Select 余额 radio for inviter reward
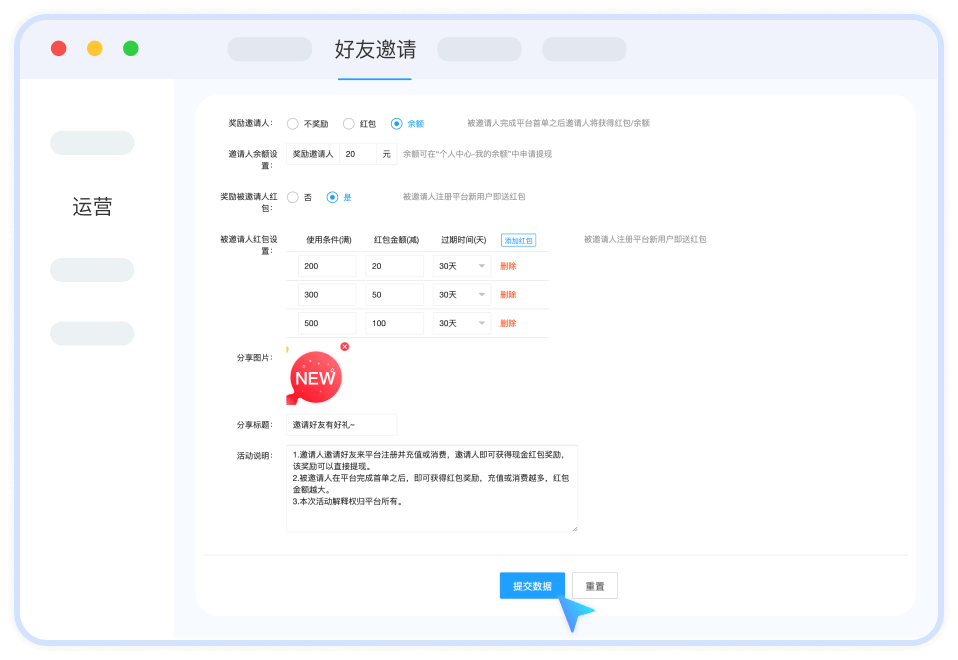Image resolution: width=958 pixels, height=660 pixels. coord(397,124)
